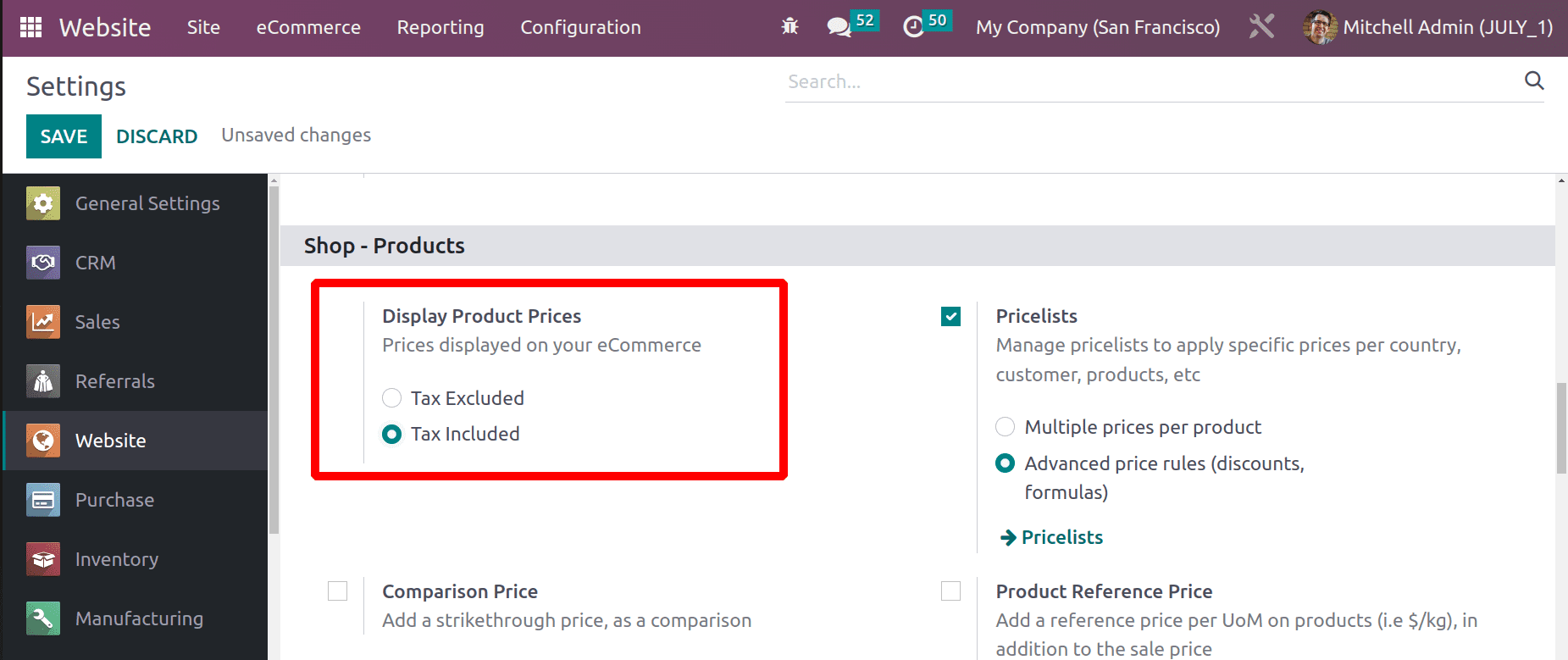The width and height of the screenshot is (1568, 660).
Task: Click the General Settings gear icon
Action: click(x=43, y=203)
